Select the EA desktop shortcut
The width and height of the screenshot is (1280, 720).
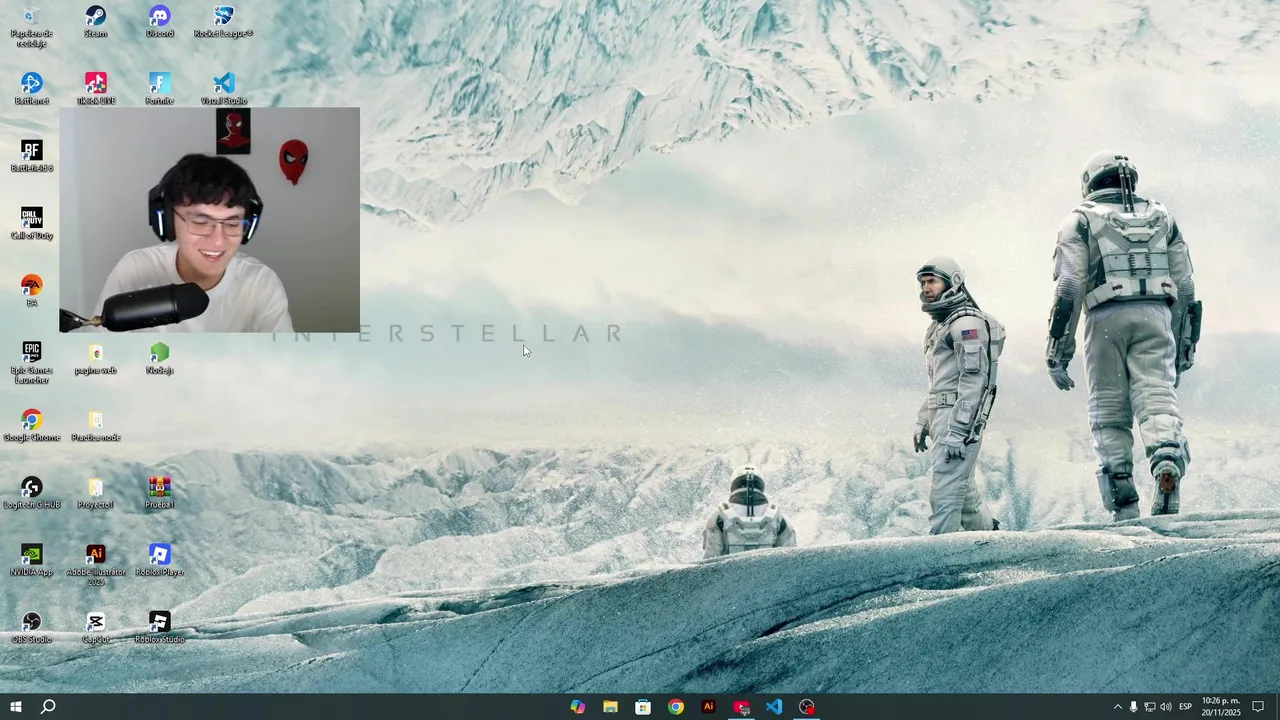pos(32,291)
